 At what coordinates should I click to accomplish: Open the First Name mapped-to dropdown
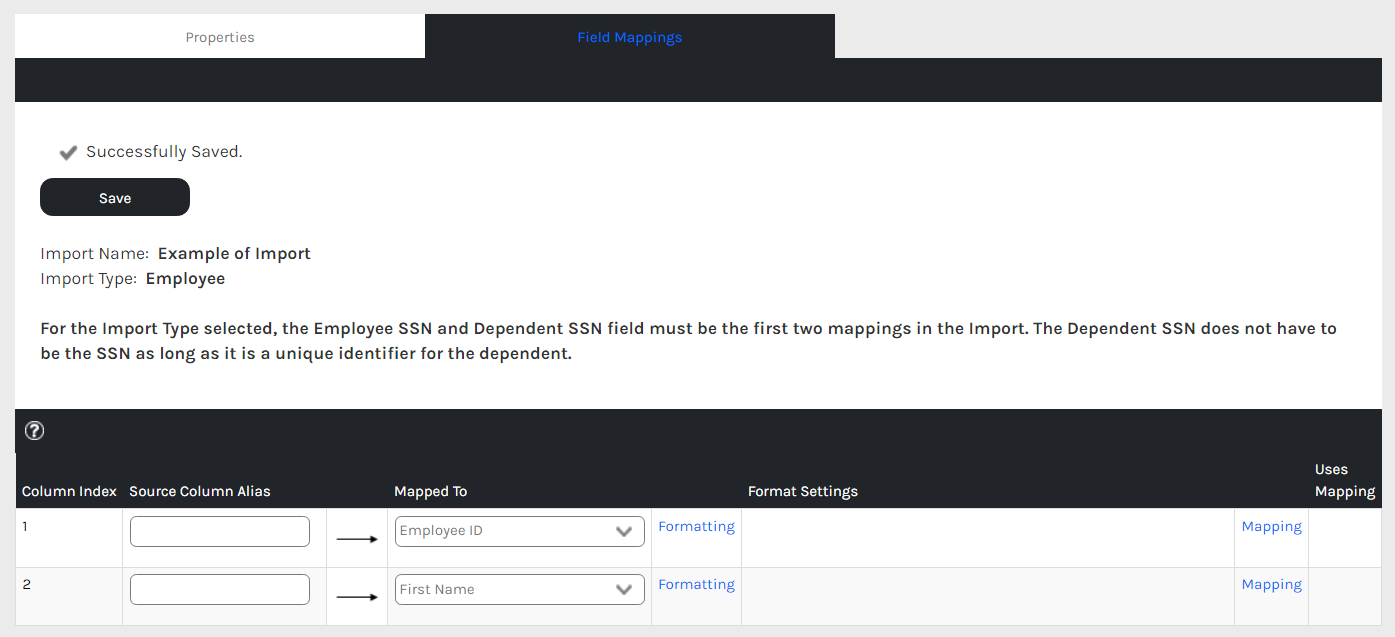coord(520,590)
